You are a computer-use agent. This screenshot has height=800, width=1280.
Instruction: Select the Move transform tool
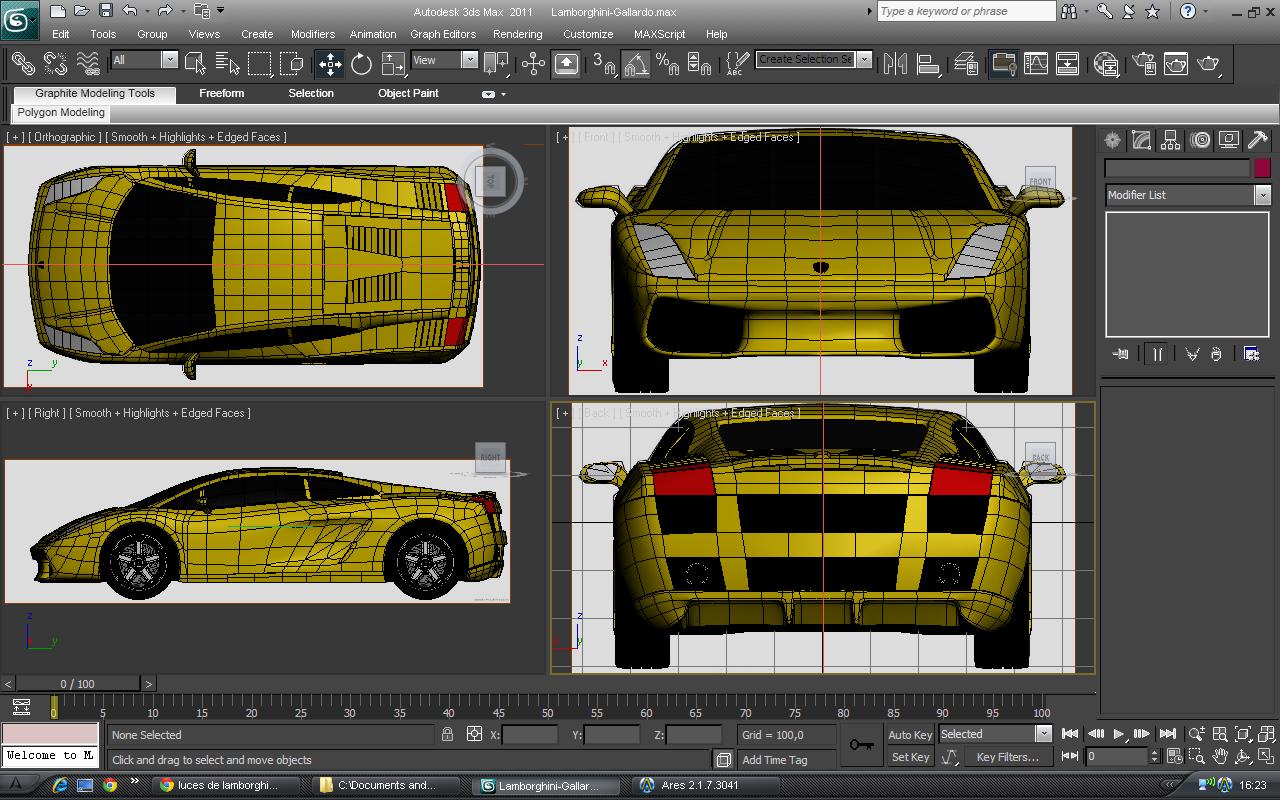coord(330,64)
